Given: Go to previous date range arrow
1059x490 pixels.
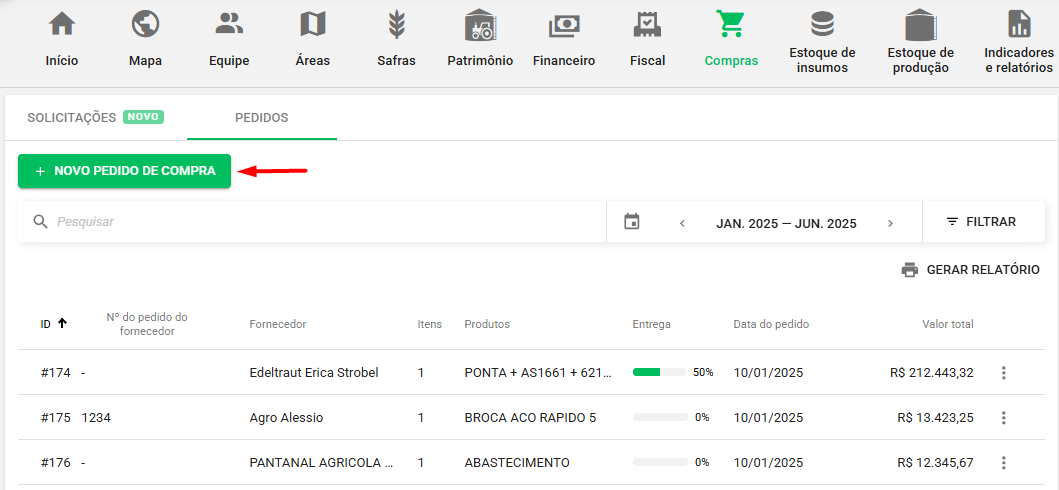Looking at the screenshot, I should coord(682,223).
